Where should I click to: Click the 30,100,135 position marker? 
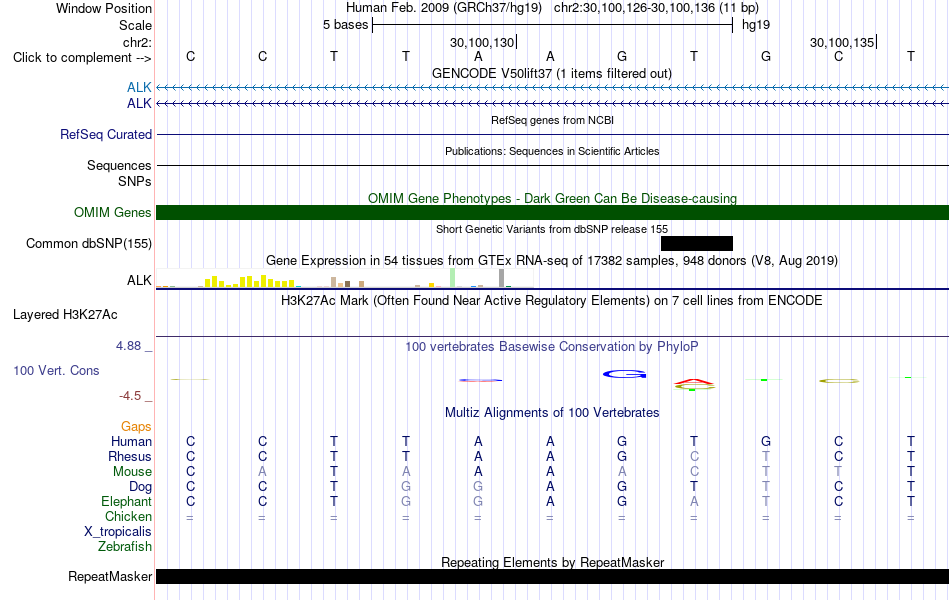click(843, 42)
